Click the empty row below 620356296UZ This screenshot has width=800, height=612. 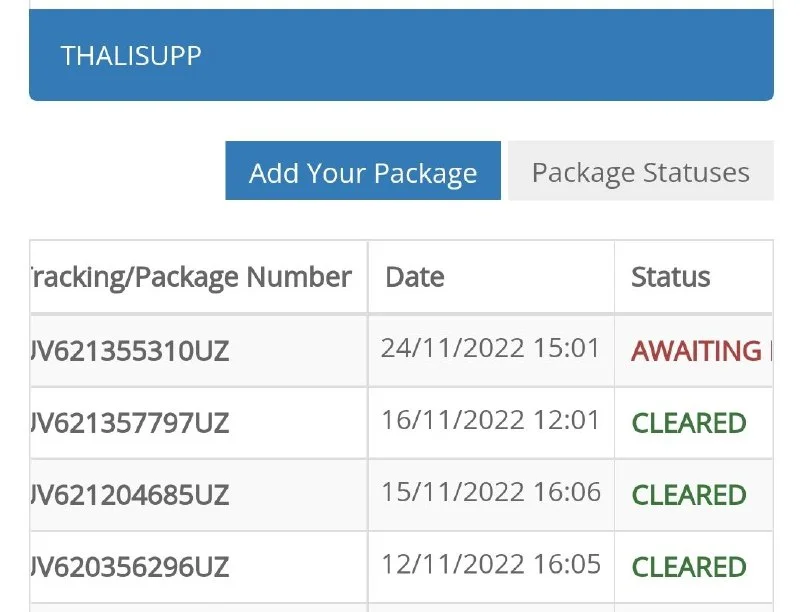[x=198, y=606]
